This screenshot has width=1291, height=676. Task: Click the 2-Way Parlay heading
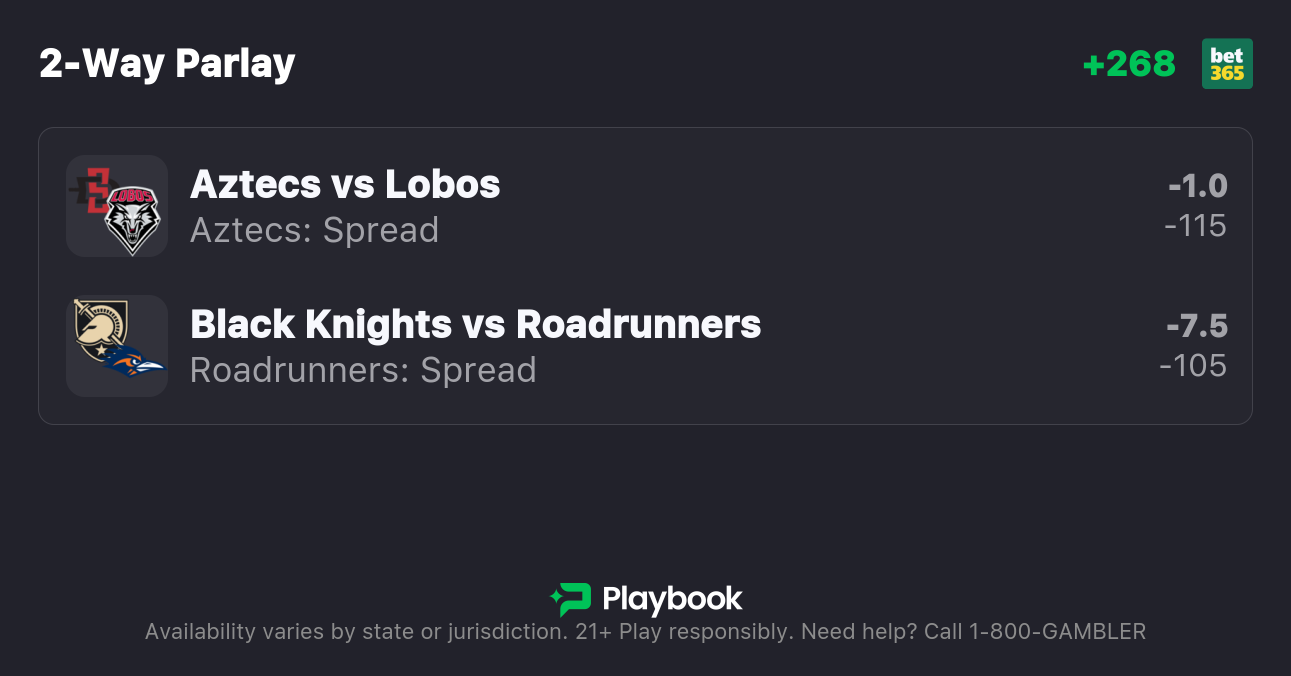[167, 64]
